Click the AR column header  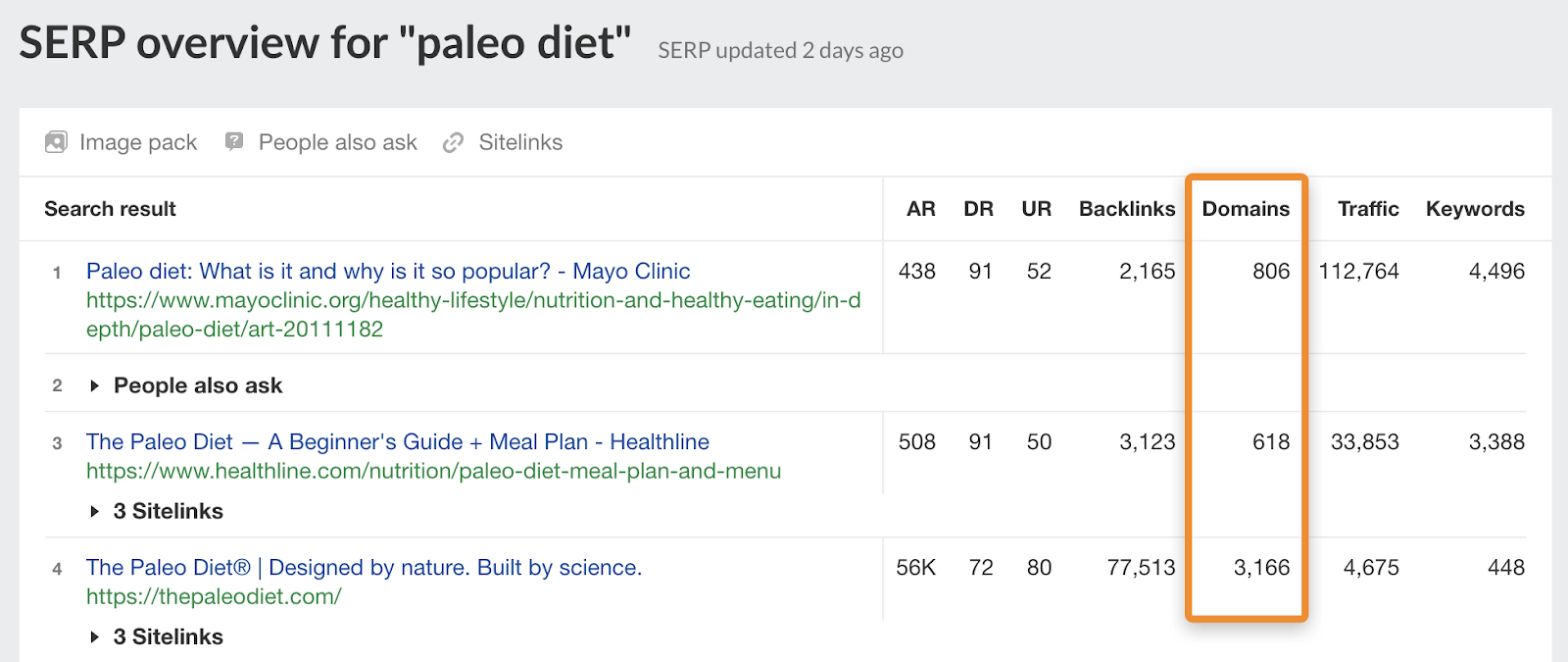[918, 208]
